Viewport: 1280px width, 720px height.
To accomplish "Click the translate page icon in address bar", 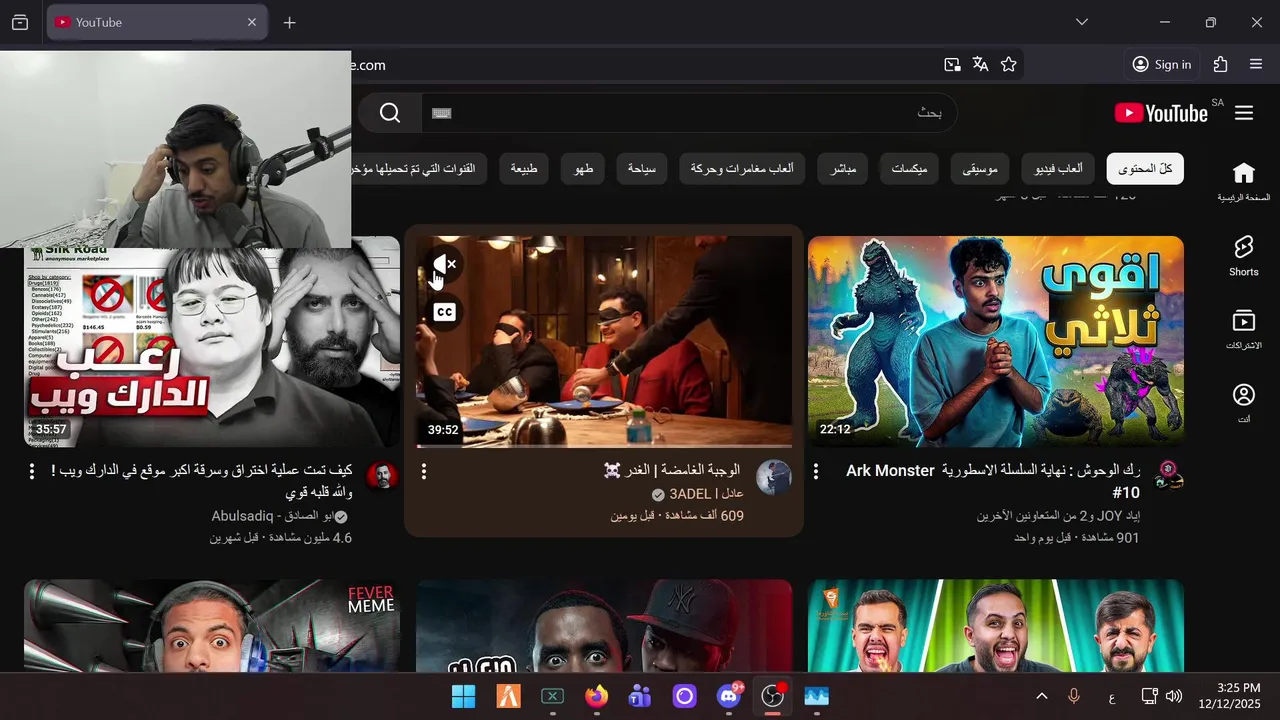I will click(980, 64).
